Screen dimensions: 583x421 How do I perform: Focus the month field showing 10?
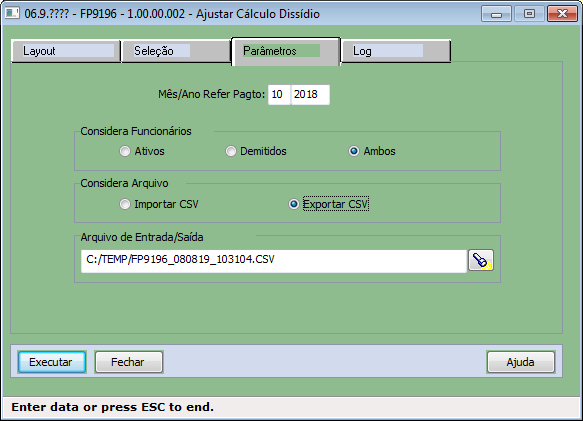click(279, 94)
